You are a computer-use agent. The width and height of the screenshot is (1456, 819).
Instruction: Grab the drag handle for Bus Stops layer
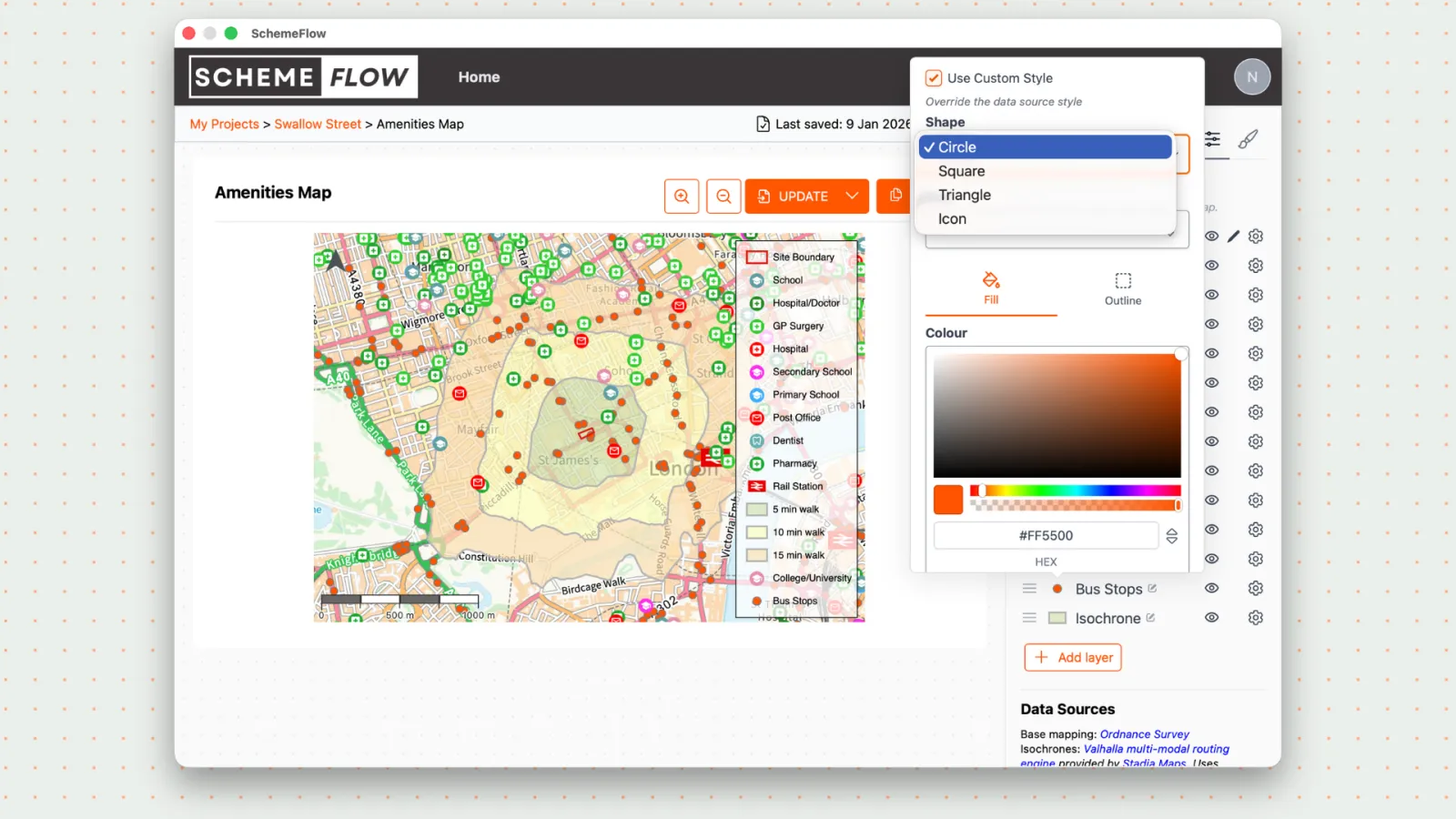[1029, 589]
